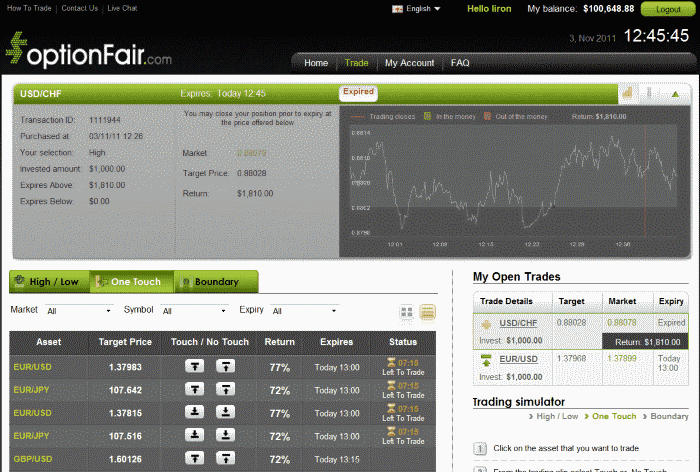The image size is (700, 472).
Task: Open Contact Us link
Action: [79, 8]
